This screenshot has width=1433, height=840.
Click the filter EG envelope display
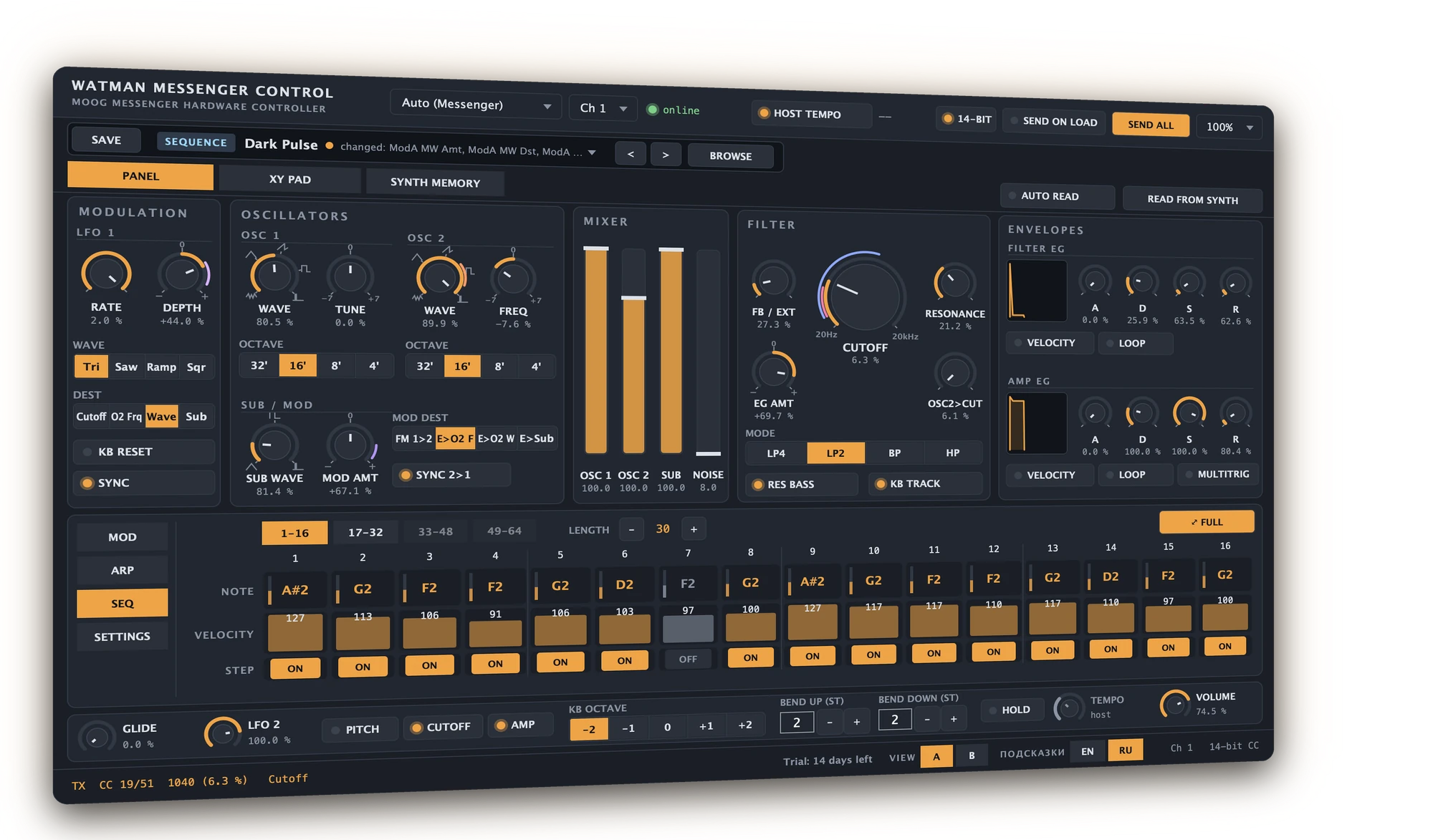click(x=1037, y=291)
